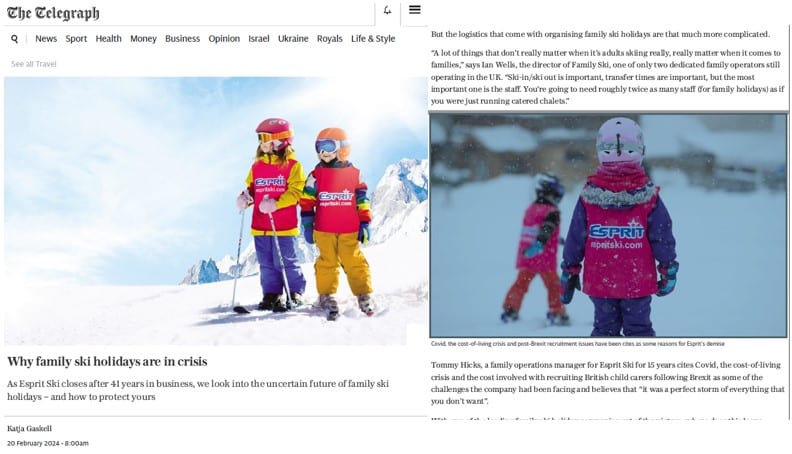
Task: Click the article's 20 February 2024 date
Action: point(47,443)
